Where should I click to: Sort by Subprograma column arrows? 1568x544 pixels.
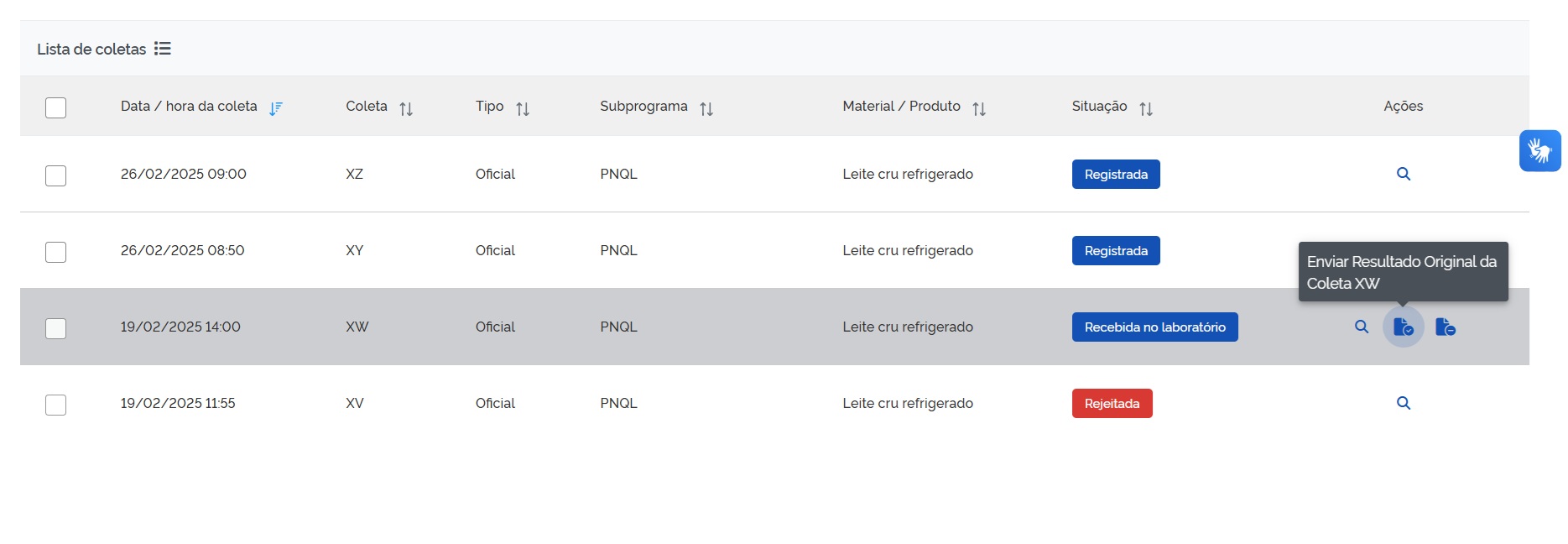coord(706,108)
